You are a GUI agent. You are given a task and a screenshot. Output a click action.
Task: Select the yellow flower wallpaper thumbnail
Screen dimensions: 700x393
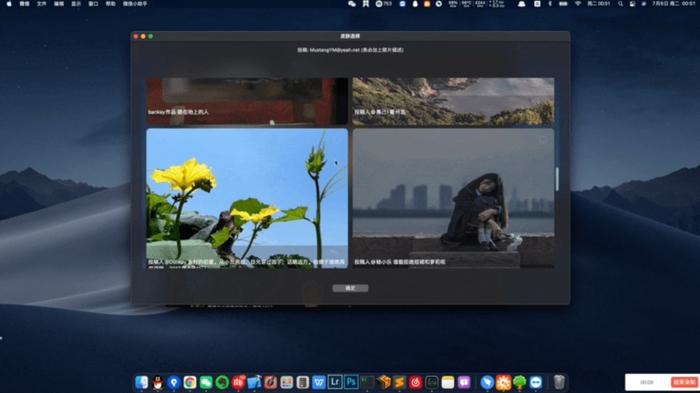pos(247,198)
